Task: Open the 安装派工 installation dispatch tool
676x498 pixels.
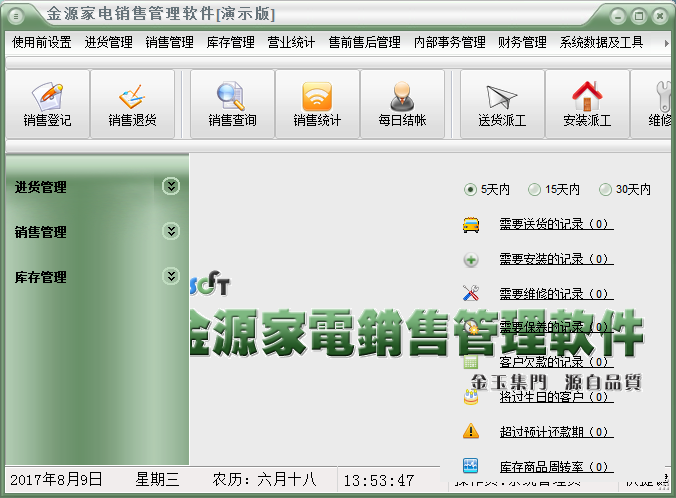Action: click(x=587, y=104)
